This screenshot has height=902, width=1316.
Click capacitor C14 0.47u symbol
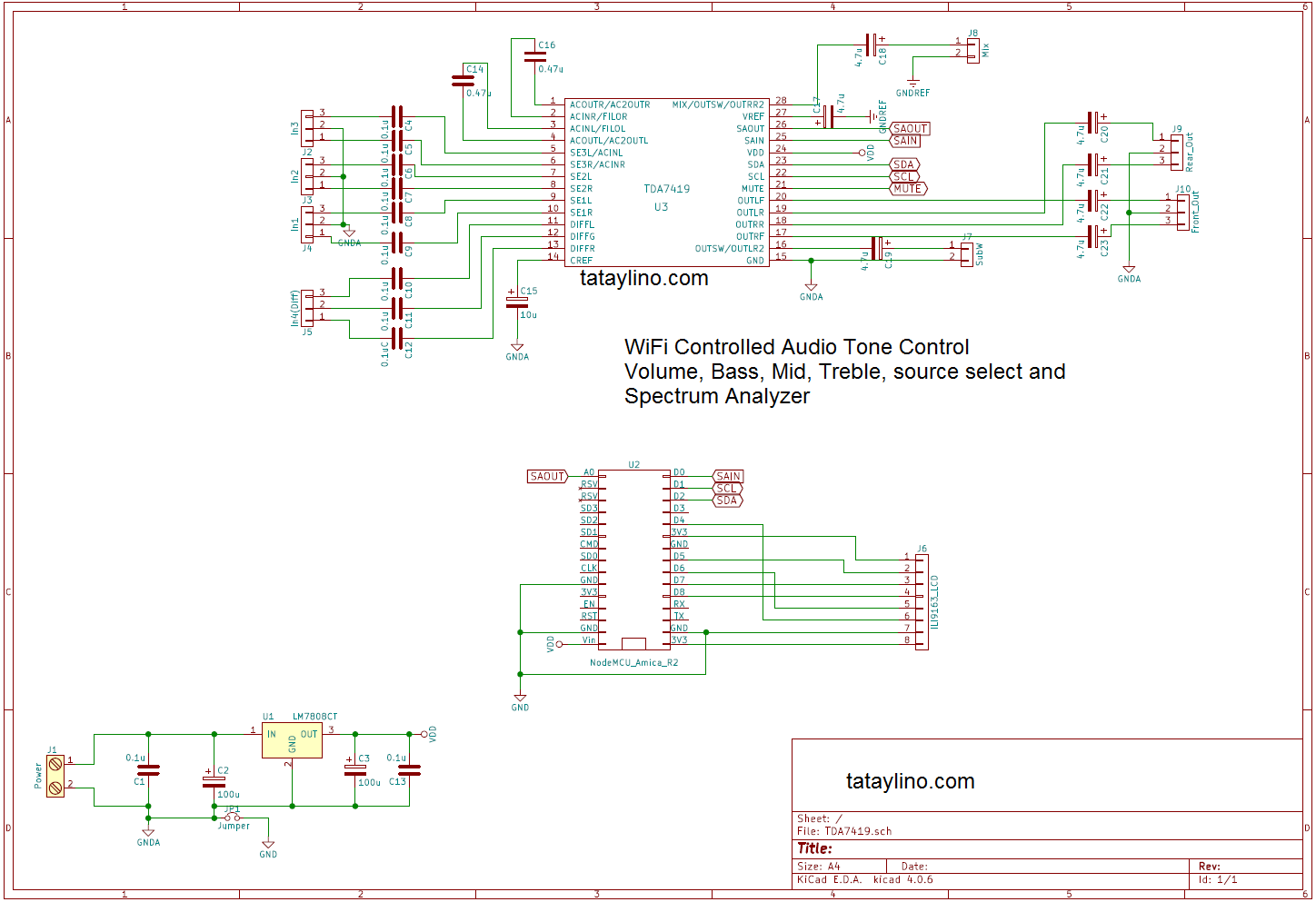click(464, 81)
